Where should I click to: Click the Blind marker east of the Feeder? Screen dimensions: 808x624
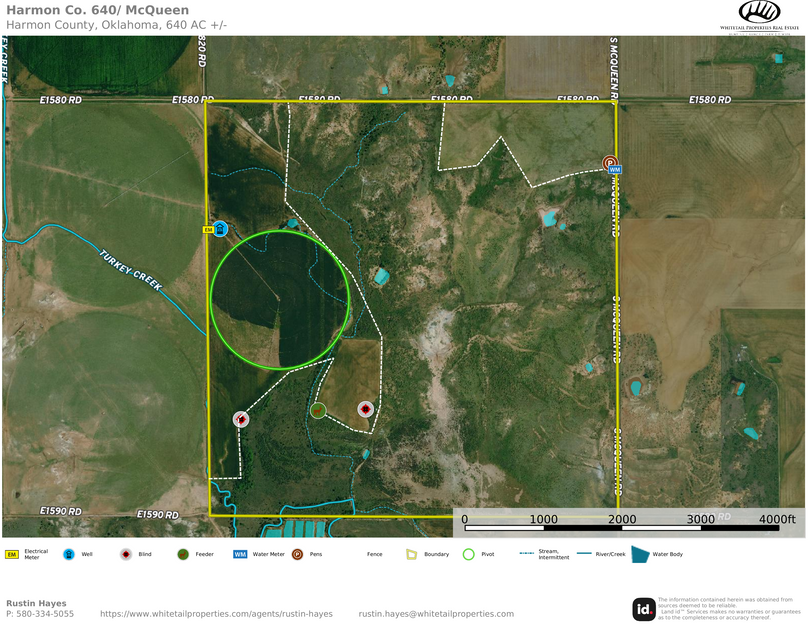coord(366,409)
